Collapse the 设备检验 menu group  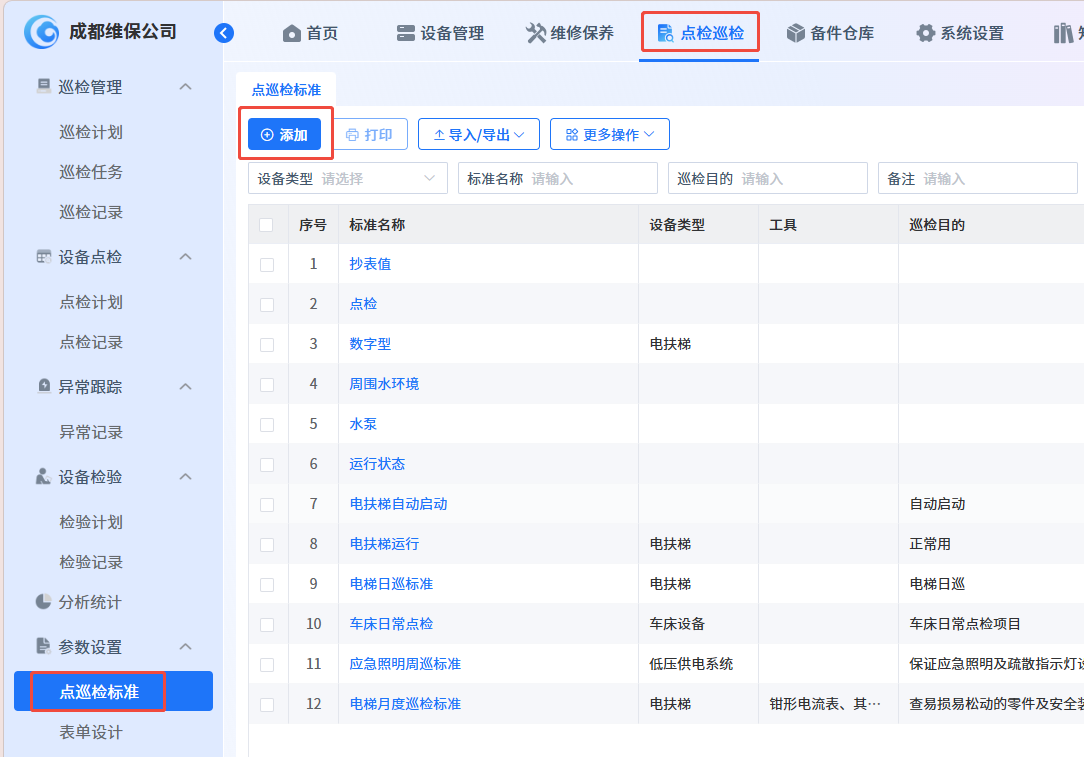[185, 477]
